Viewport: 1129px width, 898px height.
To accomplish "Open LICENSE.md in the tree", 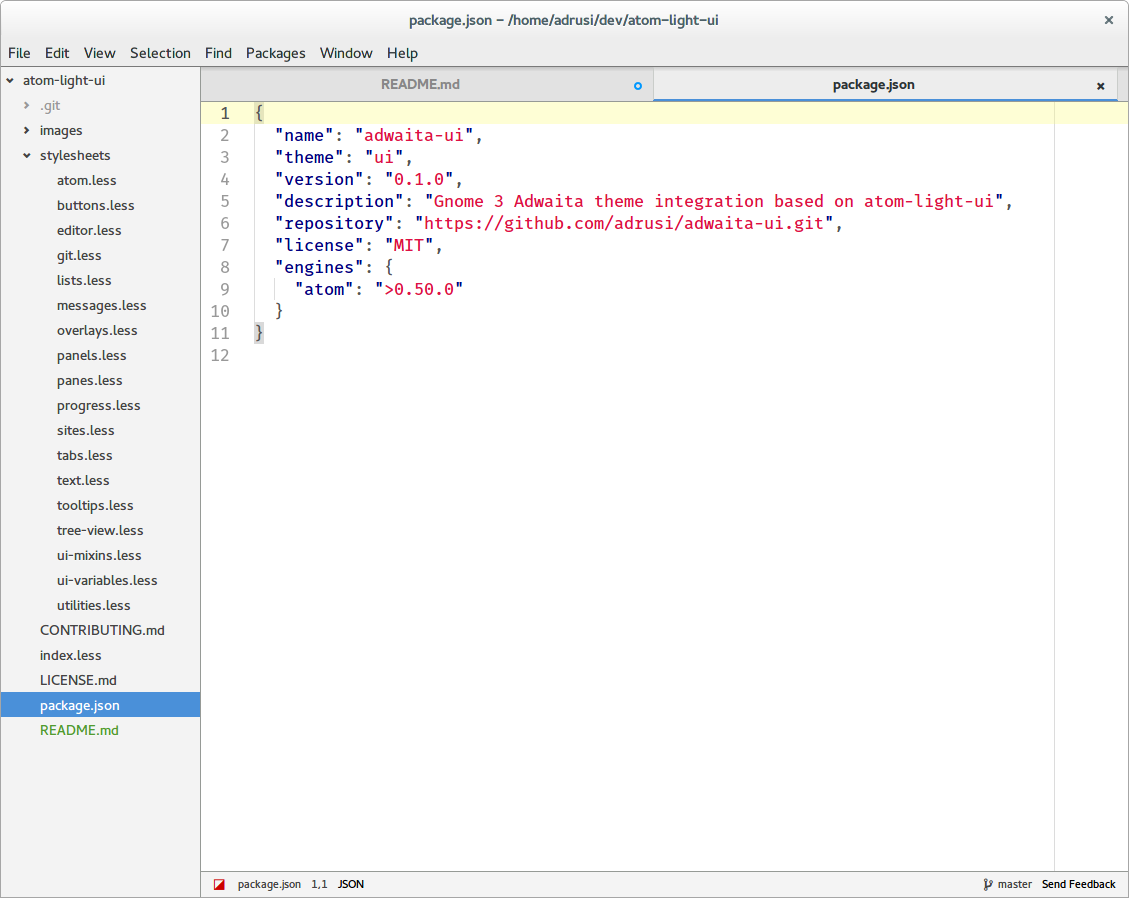I will pyautogui.click(x=78, y=681).
